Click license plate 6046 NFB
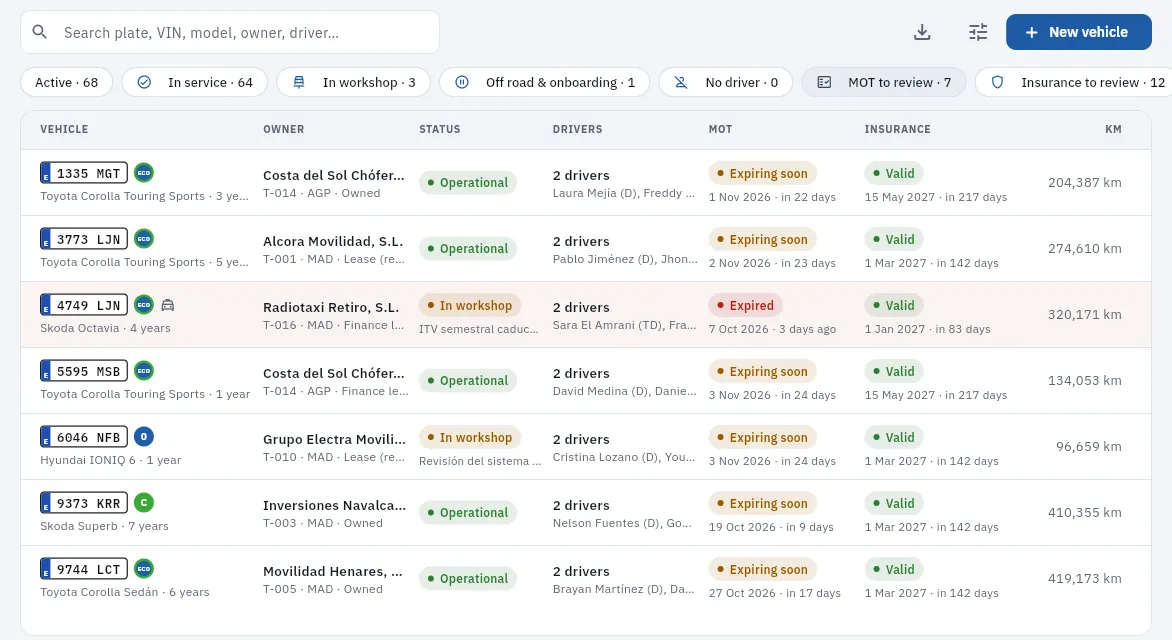This screenshot has width=1172, height=640. tap(84, 437)
